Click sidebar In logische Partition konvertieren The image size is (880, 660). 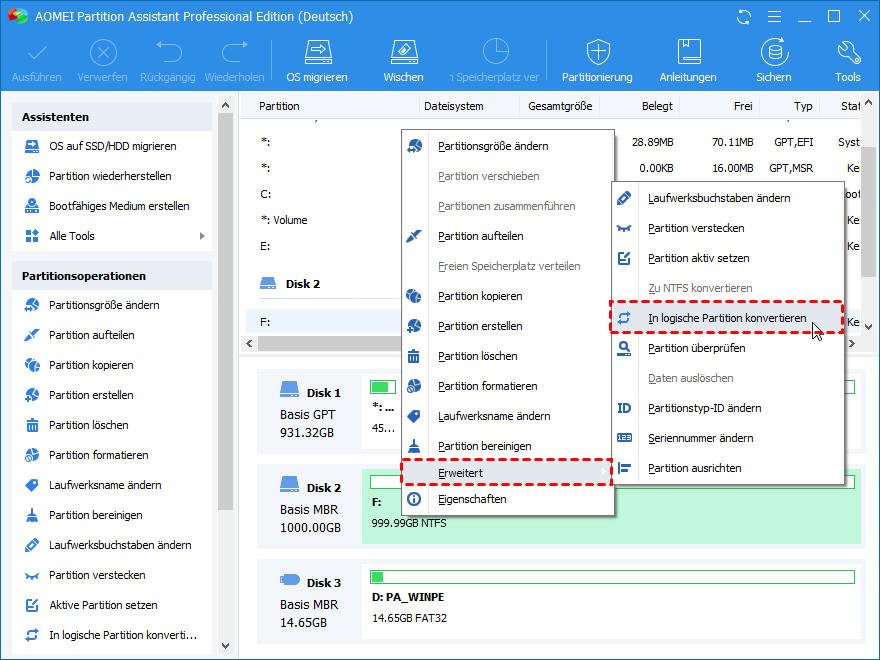click(x=112, y=635)
